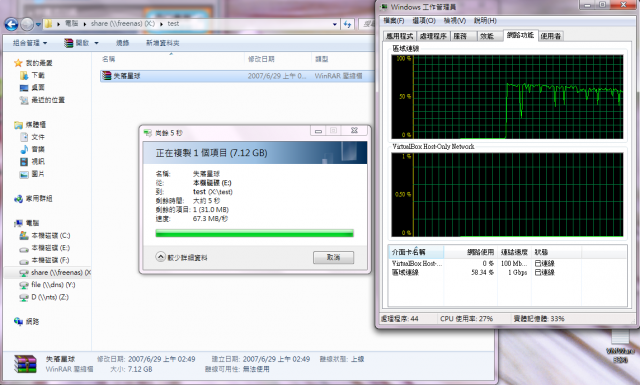Switch to the 處理程序 tab in Task Manager

coord(433,36)
